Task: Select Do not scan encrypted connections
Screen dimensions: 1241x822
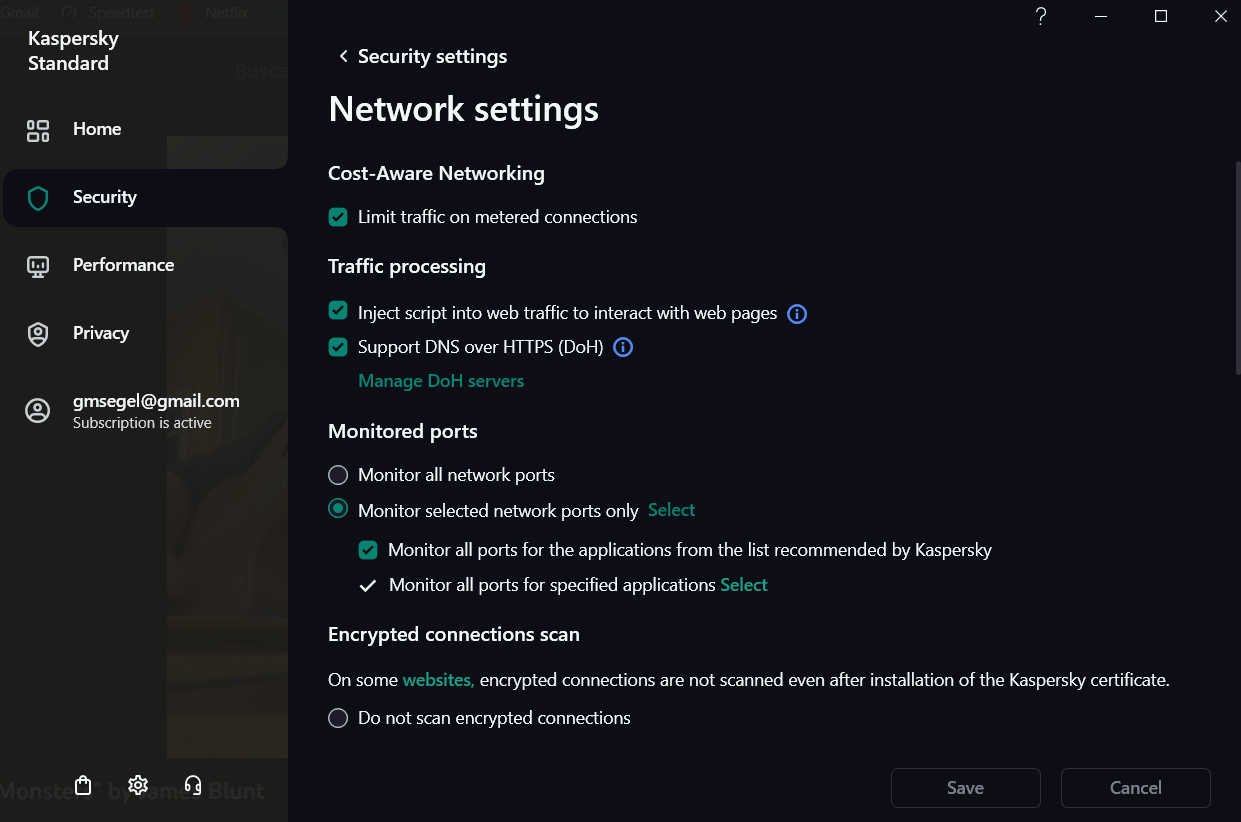Action: [338, 718]
